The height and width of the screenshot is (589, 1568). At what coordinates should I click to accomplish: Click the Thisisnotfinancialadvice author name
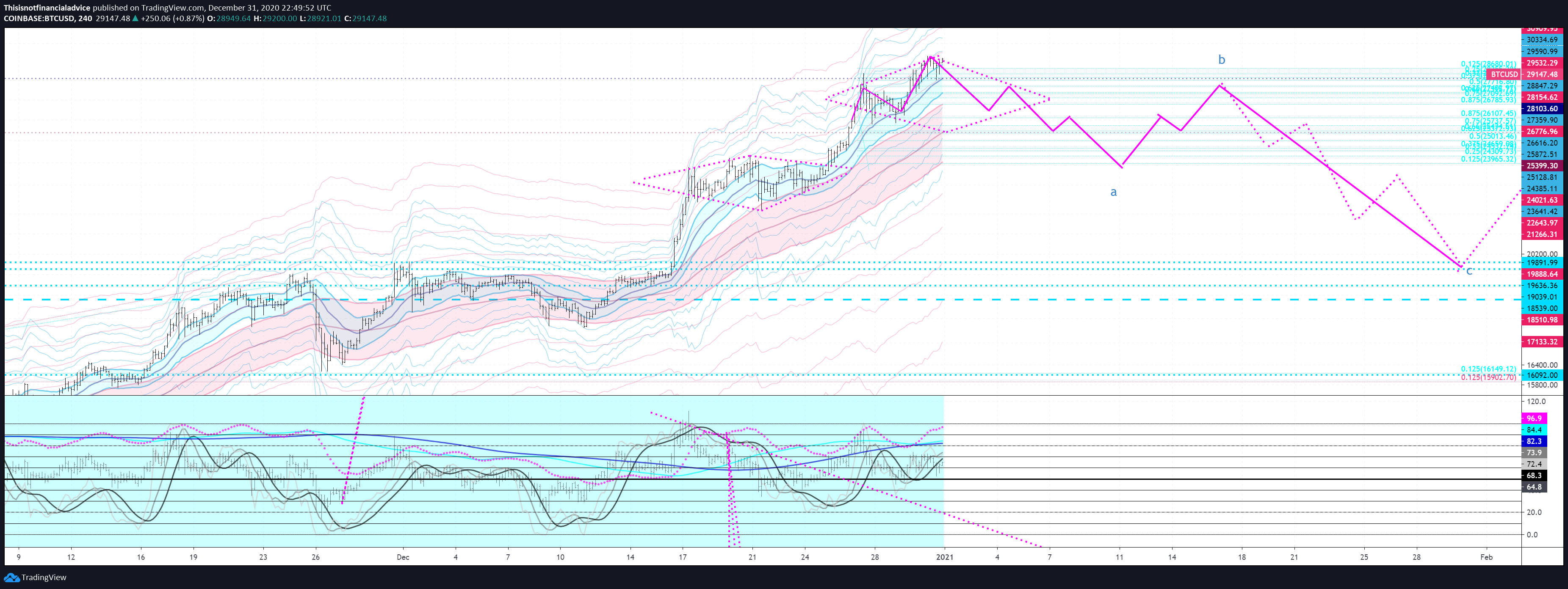coord(47,8)
